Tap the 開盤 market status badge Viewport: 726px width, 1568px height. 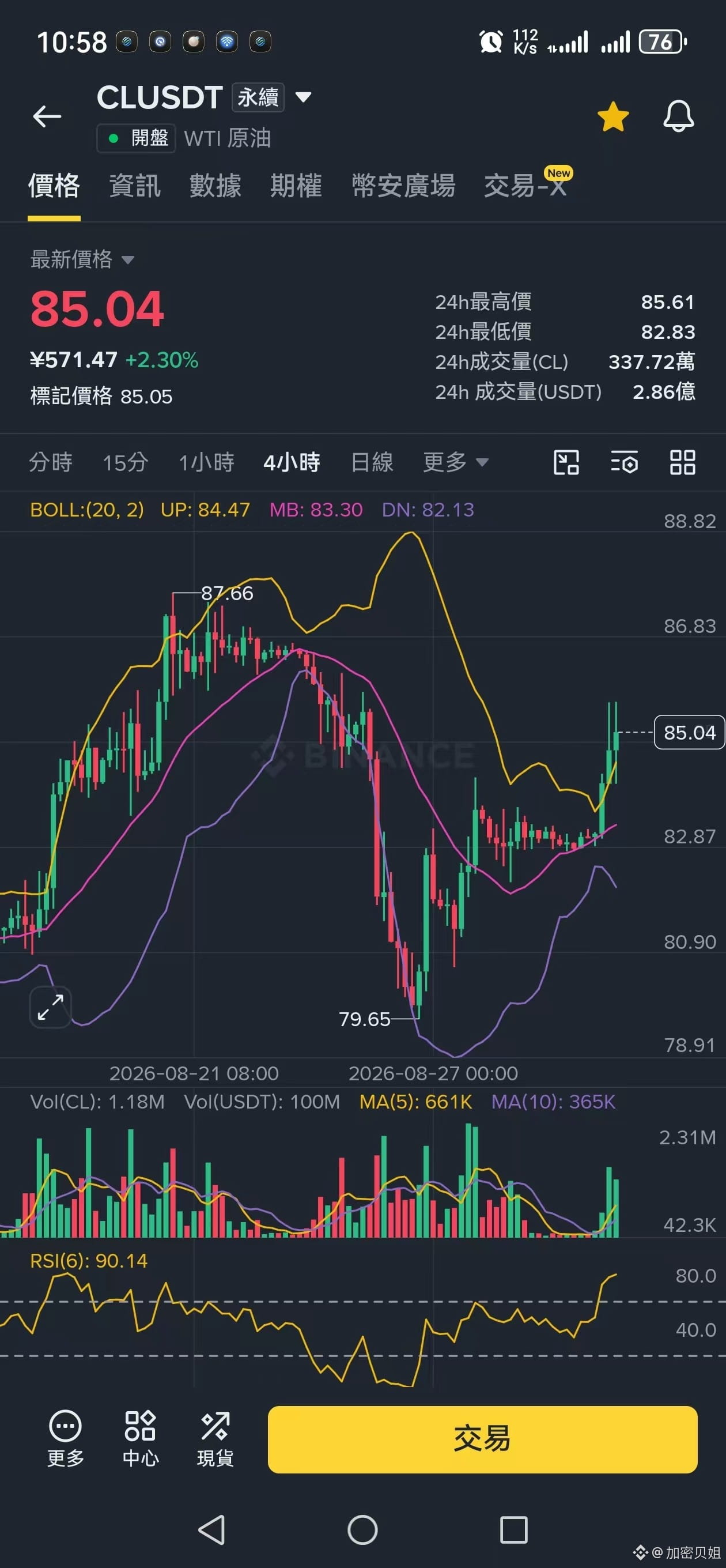pos(137,138)
